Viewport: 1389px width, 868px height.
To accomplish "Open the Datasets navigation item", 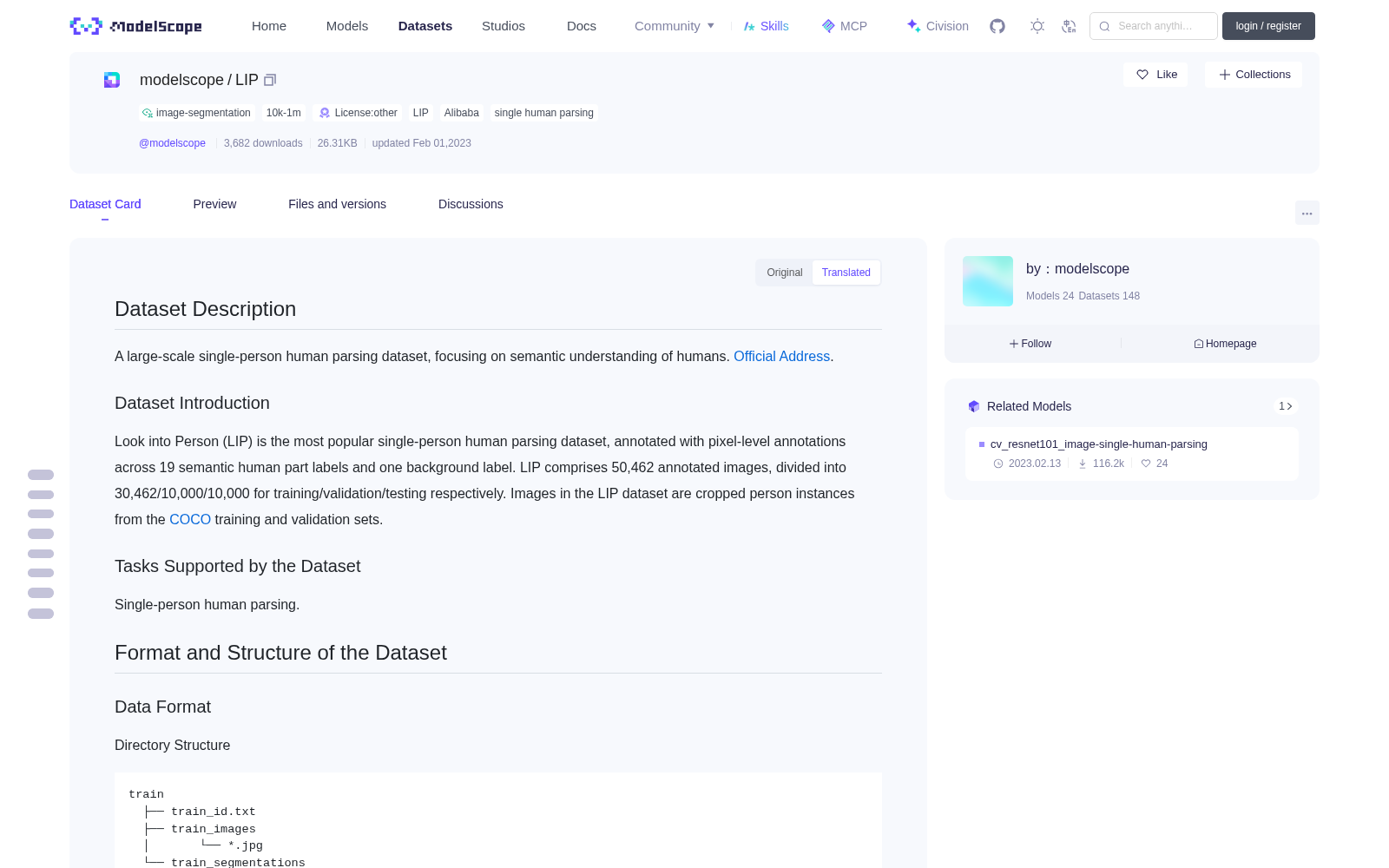I will coord(425,26).
